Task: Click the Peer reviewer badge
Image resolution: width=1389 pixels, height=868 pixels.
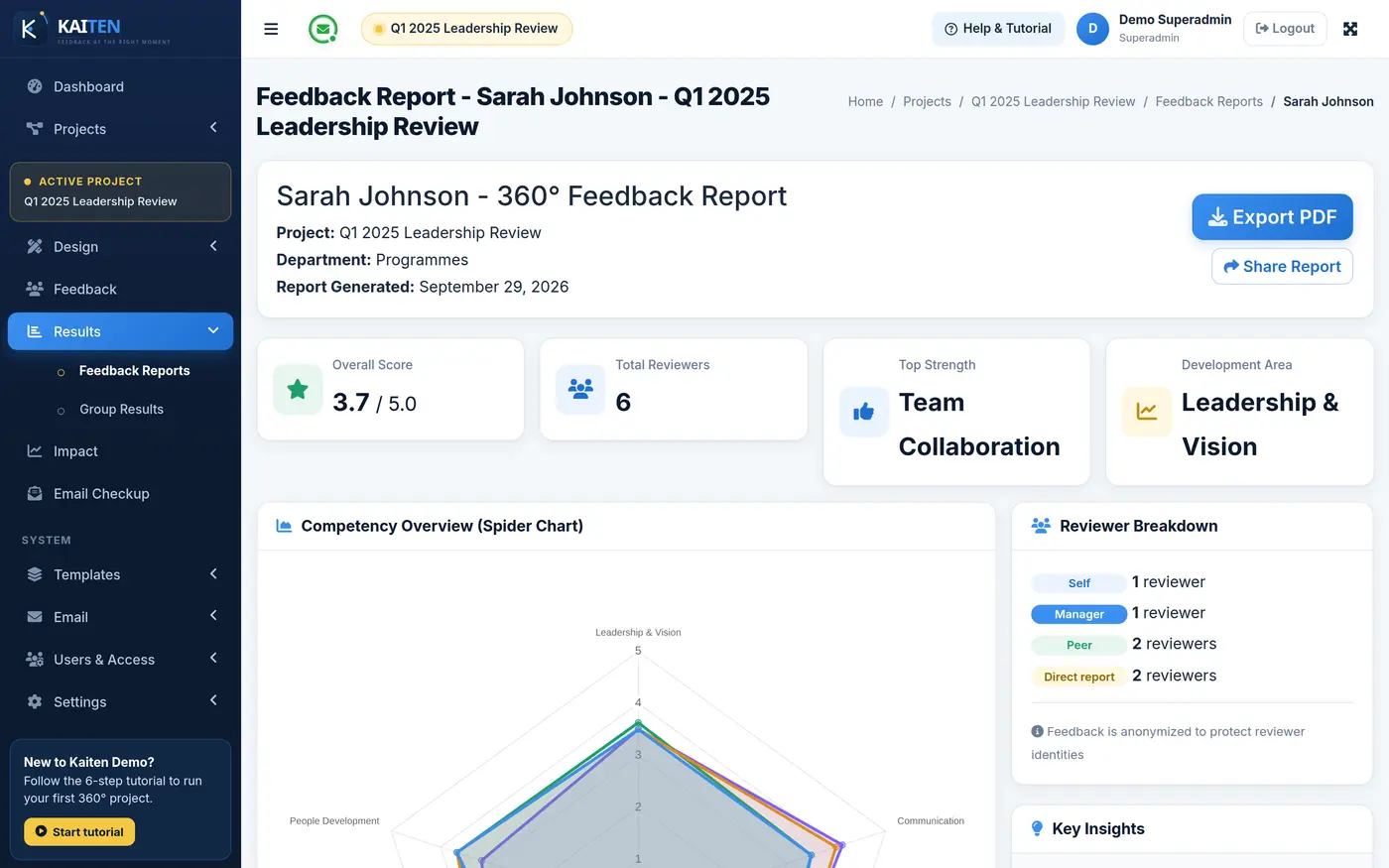Action: coord(1078,645)
